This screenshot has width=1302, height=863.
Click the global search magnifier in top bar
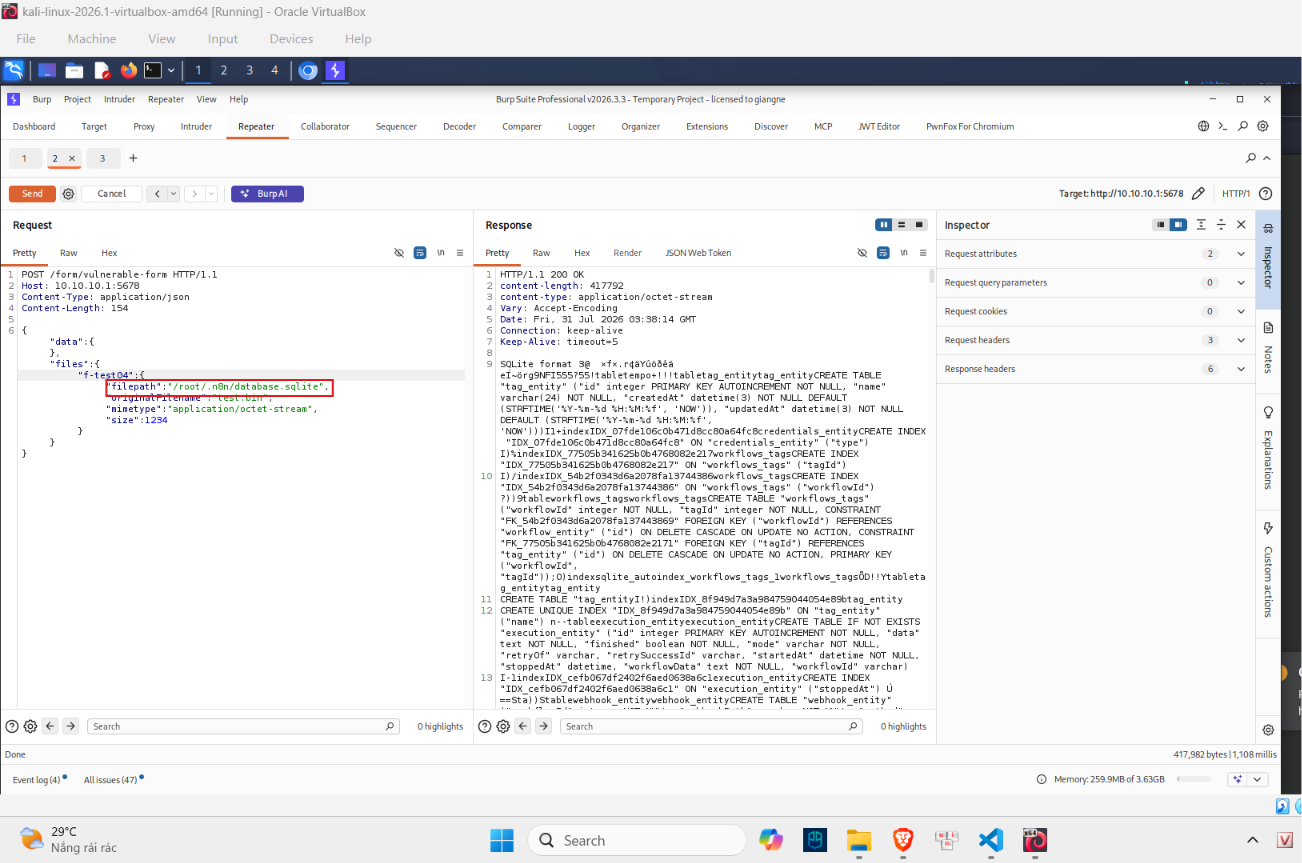tap(1243, 126)
